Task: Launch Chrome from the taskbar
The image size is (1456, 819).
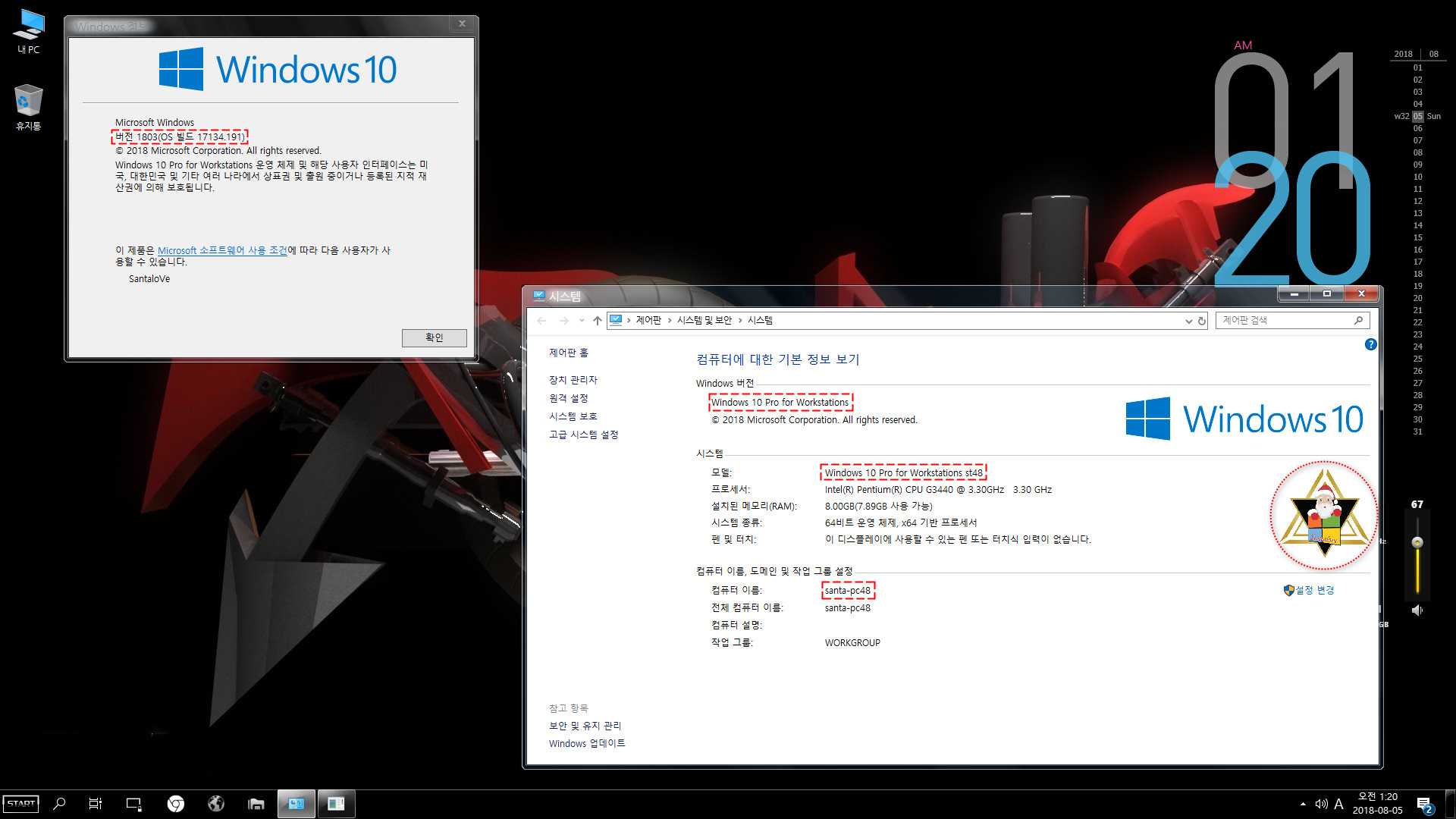Action: pos(176,804)
